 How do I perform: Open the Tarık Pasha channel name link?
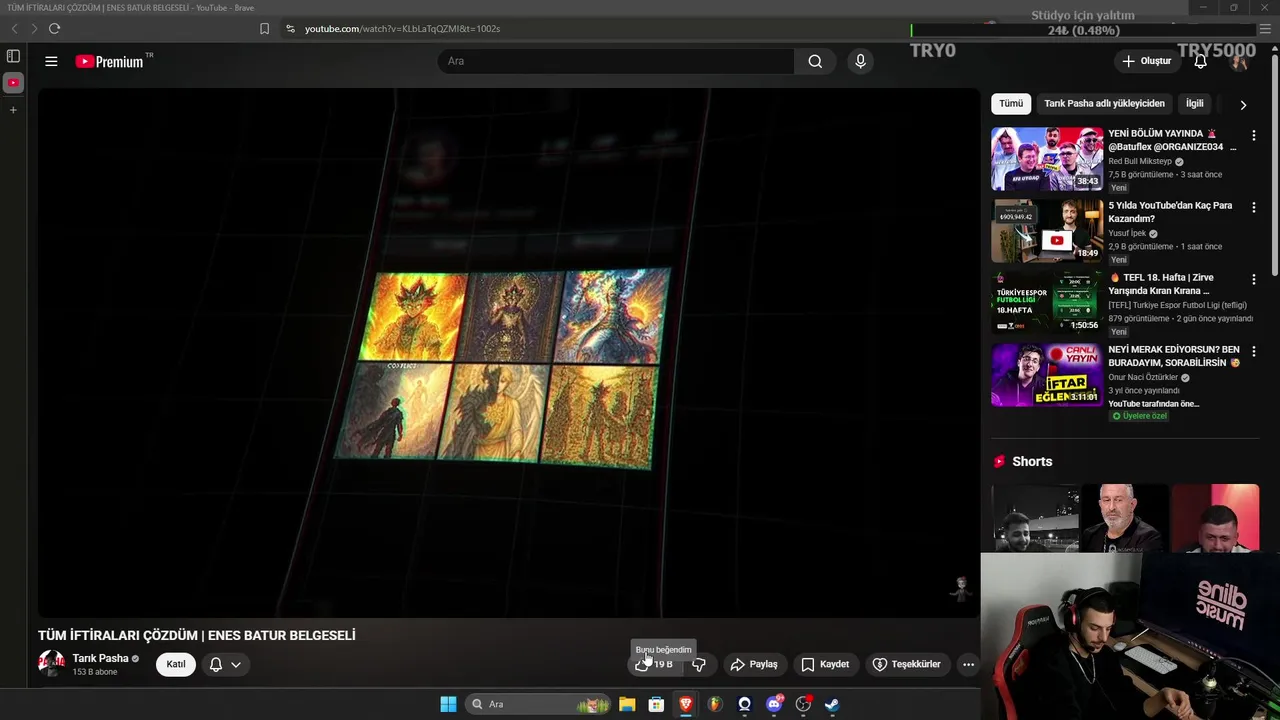(100, 658)
